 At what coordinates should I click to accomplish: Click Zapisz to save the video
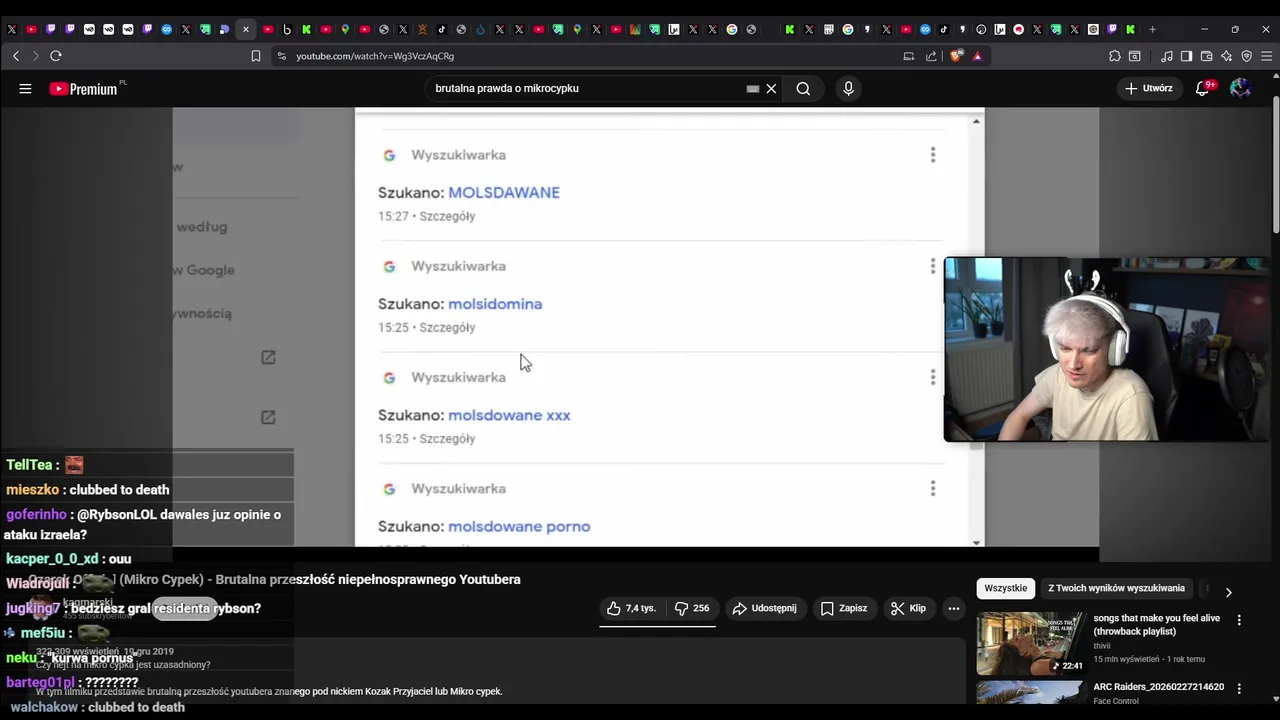(x=844, y=608)
